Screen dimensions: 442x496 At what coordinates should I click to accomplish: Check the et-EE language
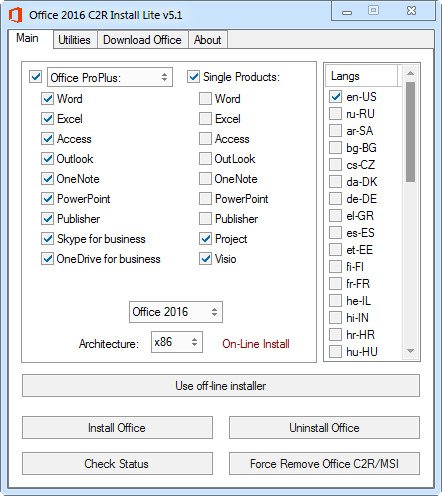click(x=335, y=250)
